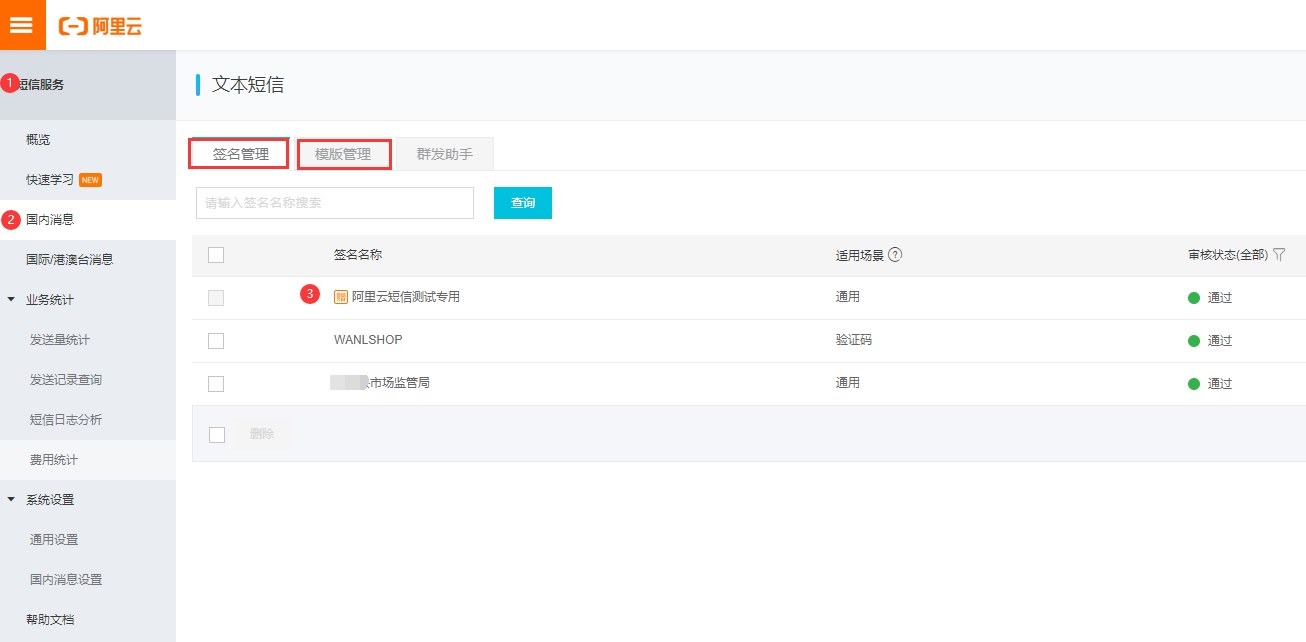Click 验证码 scene cell in WANLSHOP row

click(x=854, y=340)
